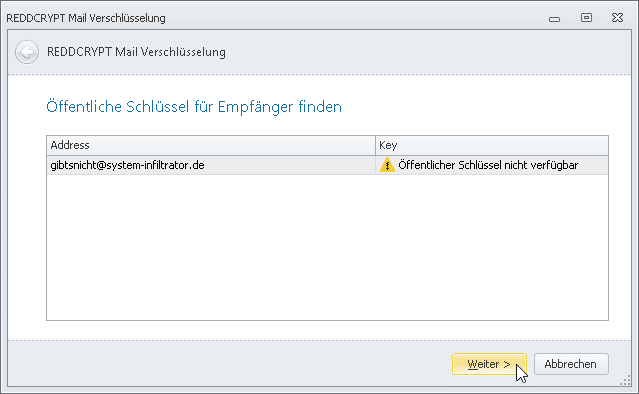Minimize the REDDCRYPT dialog window
The height and width of the screenshot is (394, 639).
(554, 19)
